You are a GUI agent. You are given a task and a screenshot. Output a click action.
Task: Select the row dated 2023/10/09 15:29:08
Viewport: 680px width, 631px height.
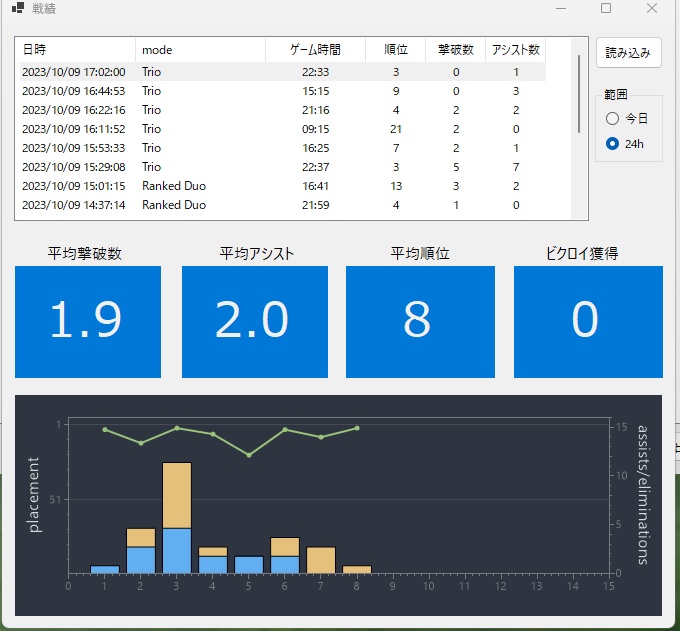[283, 167]
